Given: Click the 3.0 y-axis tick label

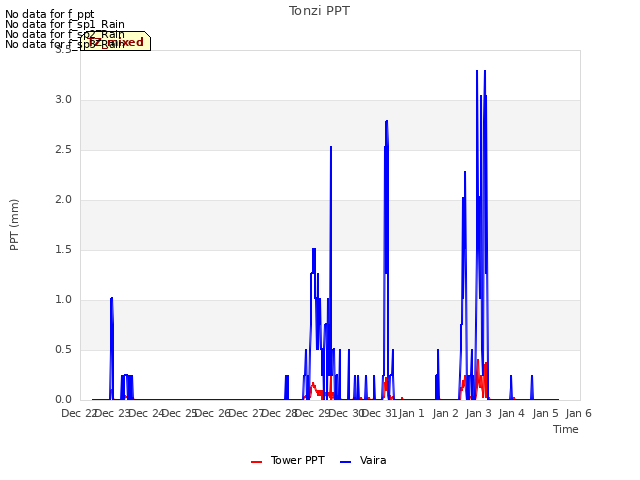Looking at the screenshot, I should [64, 100].
